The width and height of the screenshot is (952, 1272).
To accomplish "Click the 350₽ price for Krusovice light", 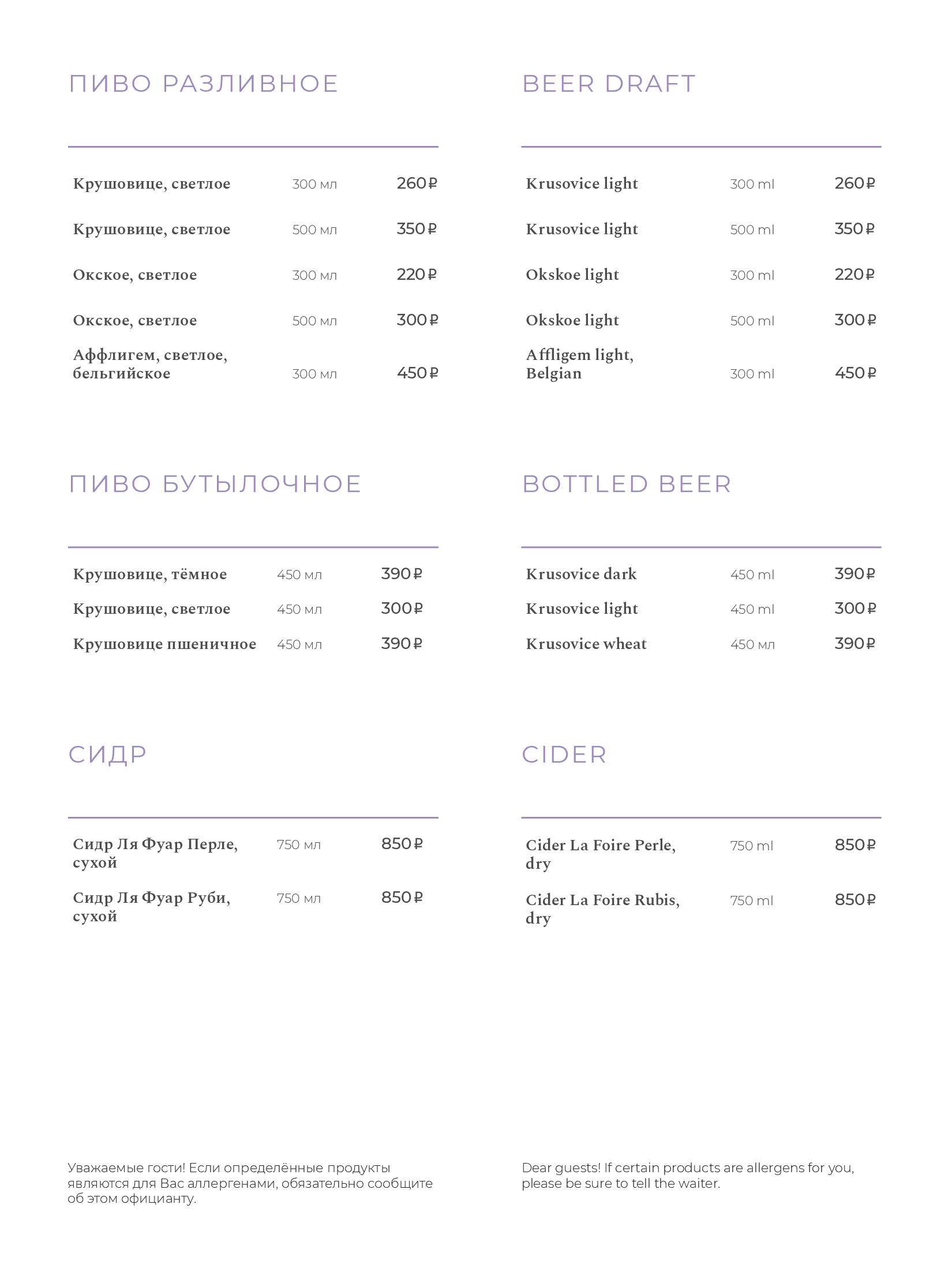I will click(x=854, y=229).
